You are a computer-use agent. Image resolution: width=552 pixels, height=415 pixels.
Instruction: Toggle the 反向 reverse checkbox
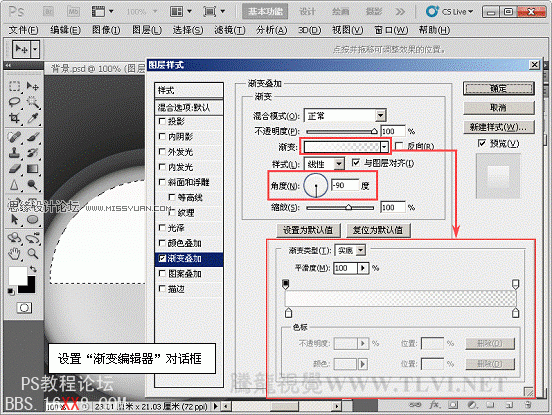coord(399,146)
